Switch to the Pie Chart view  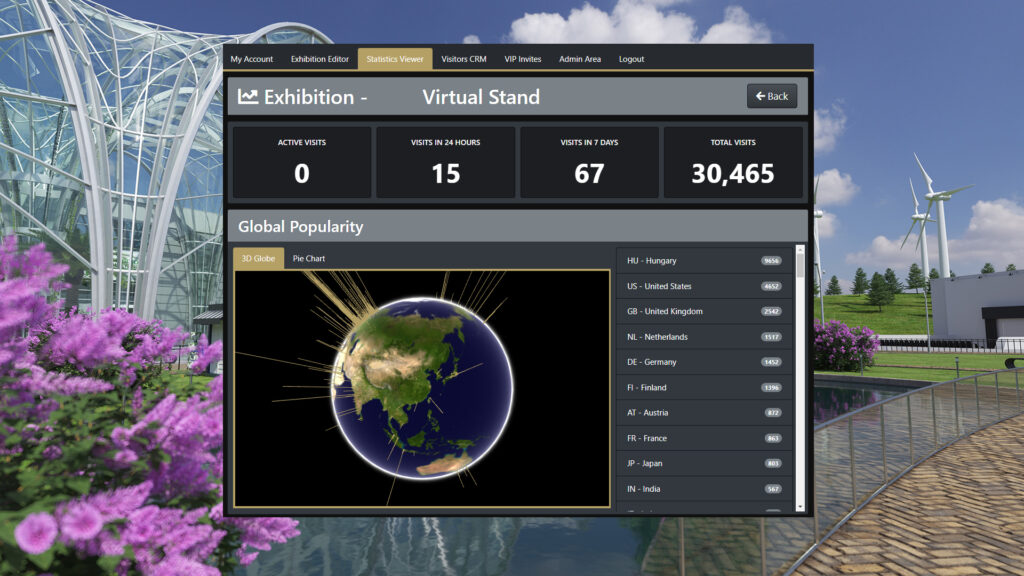coord(308,259)
